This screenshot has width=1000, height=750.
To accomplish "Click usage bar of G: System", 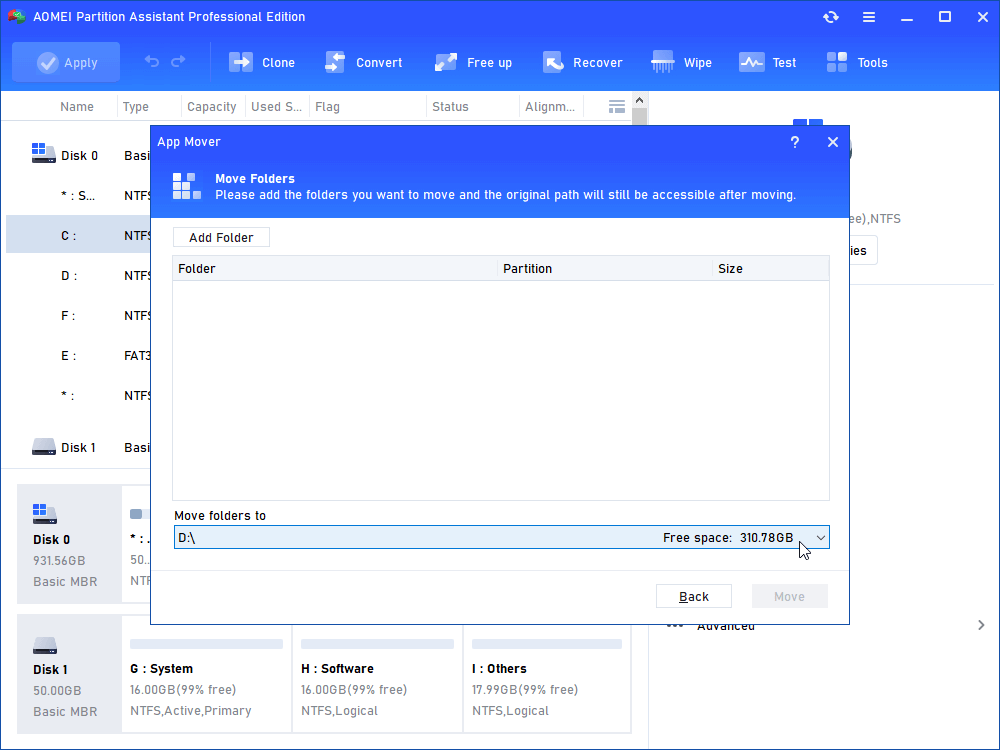I will point(207,644).
